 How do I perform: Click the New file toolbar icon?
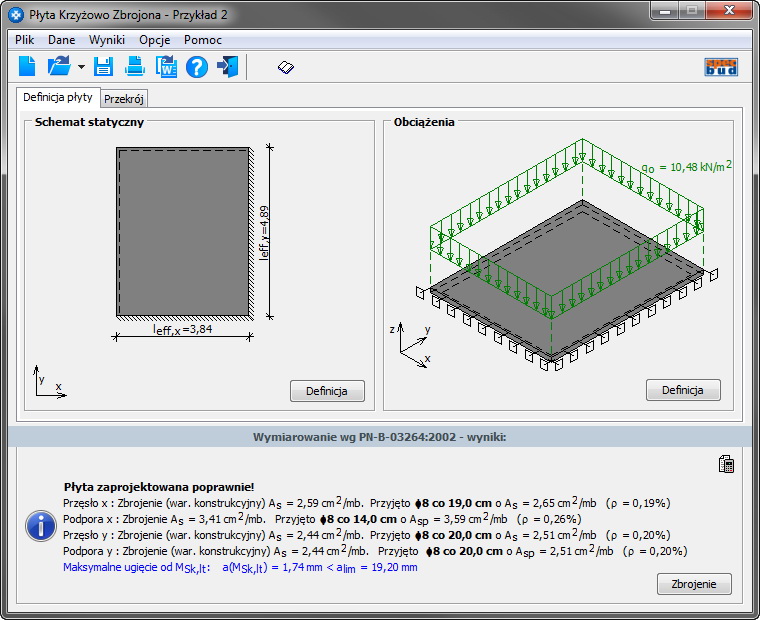[27, 67]
